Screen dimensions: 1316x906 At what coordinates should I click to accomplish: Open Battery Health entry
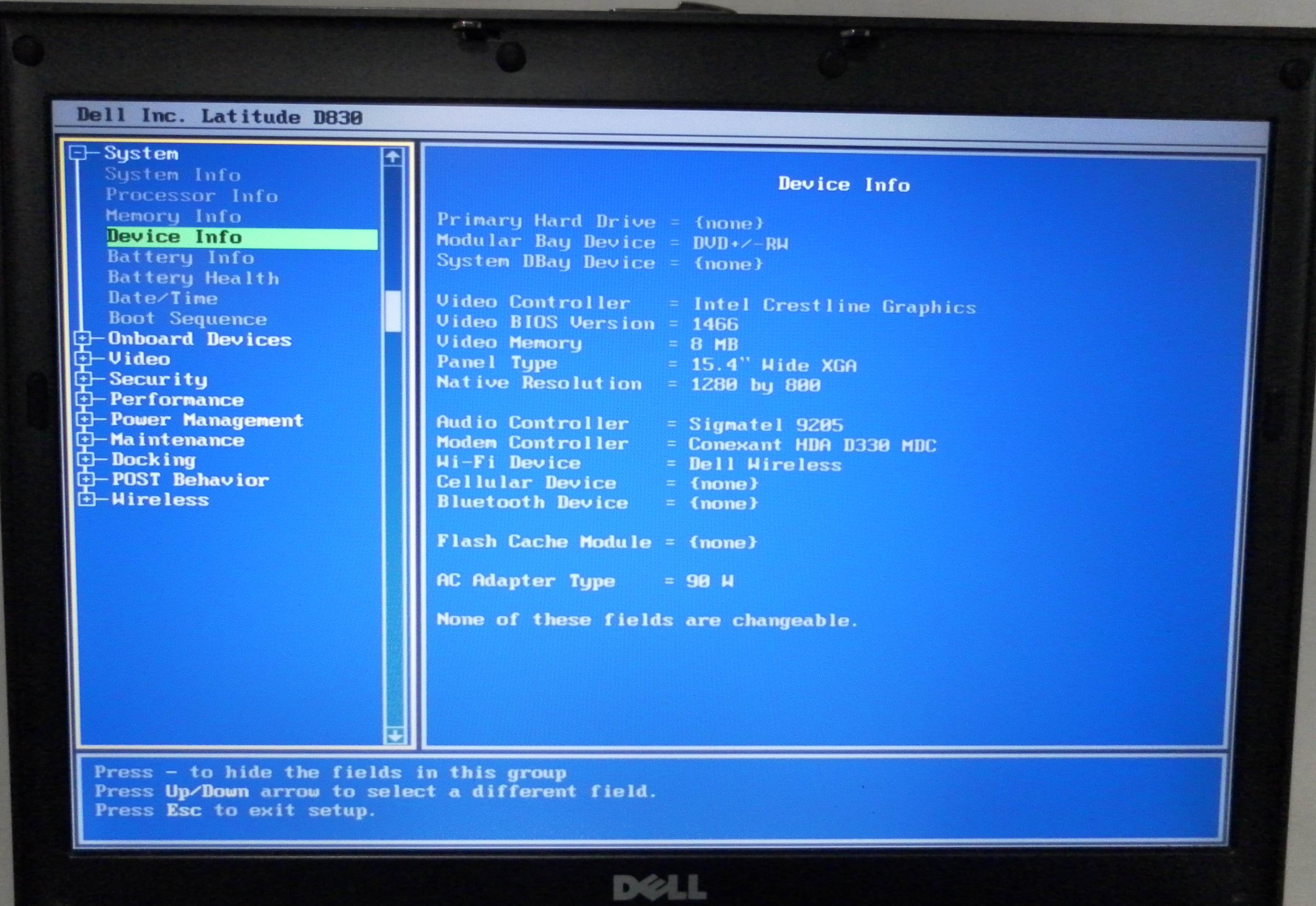[194, 278]
